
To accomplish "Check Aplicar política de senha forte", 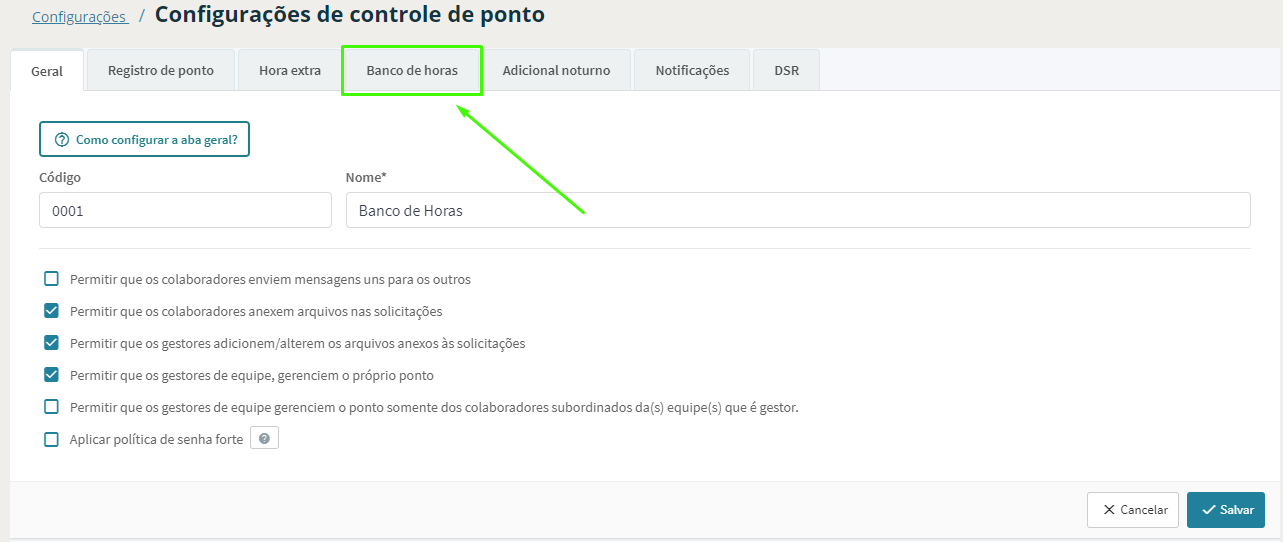I will click(x=52, y=439).
